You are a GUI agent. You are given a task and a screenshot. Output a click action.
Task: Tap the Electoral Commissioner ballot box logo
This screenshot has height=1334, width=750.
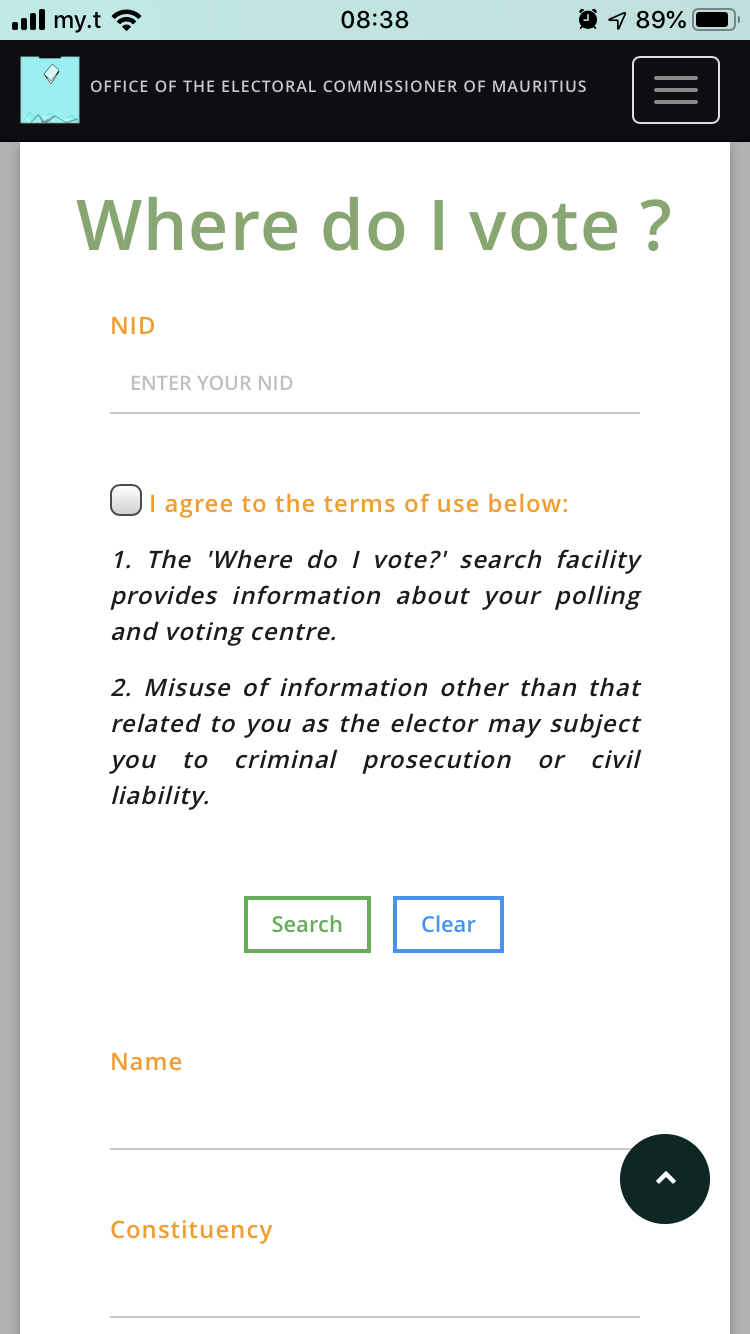[x=50, y=90]
